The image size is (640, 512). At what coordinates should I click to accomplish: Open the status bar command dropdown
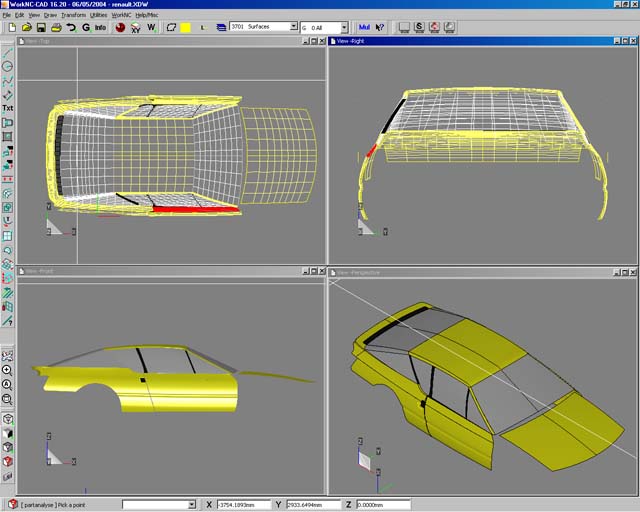(190, 505)
